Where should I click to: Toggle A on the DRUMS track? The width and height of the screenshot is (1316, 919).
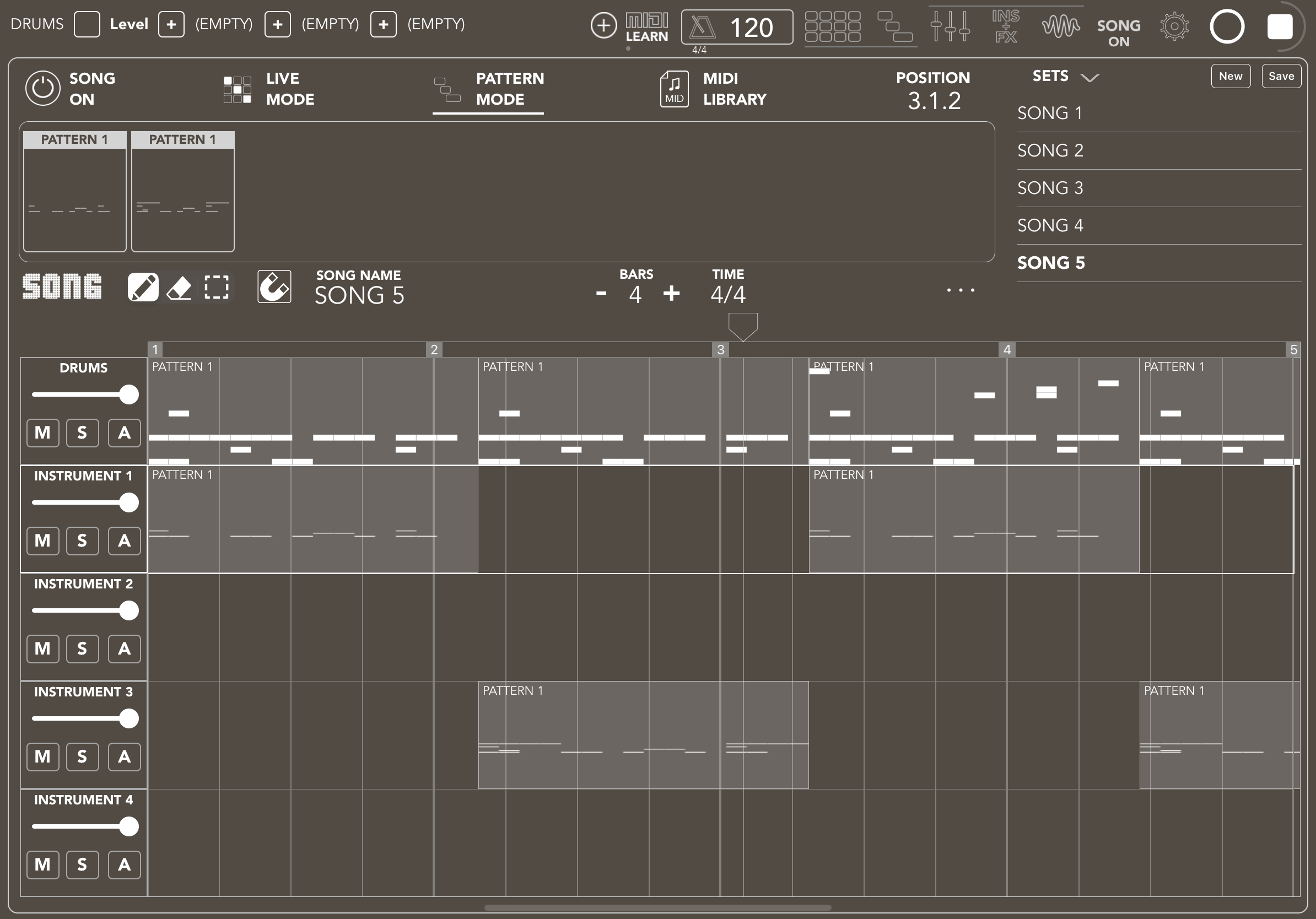click(x=125, y=433)
